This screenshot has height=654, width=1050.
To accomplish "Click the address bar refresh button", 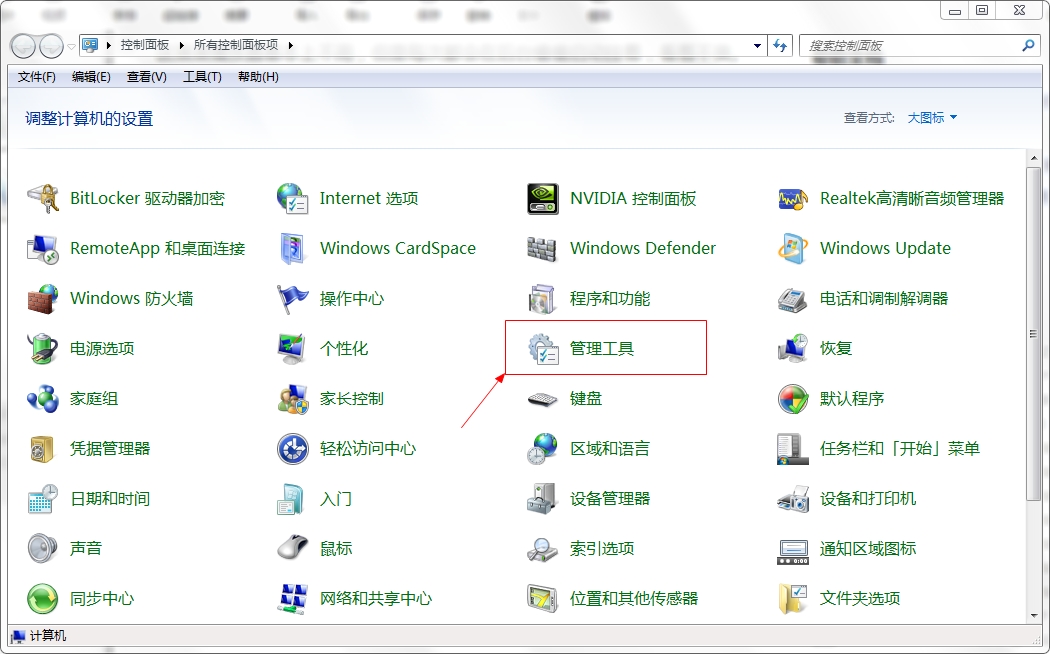I will click(780, 46).
